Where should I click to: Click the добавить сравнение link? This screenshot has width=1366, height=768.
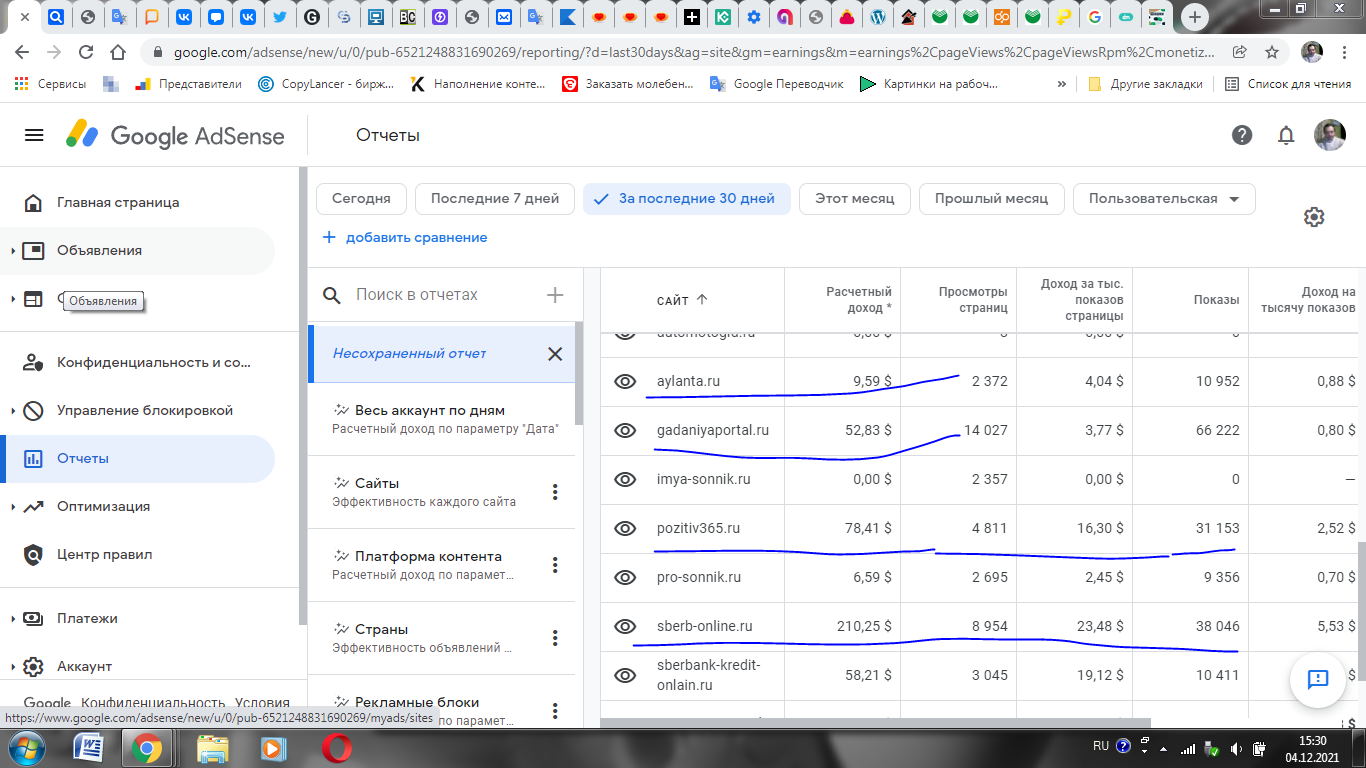click(405, 238)
